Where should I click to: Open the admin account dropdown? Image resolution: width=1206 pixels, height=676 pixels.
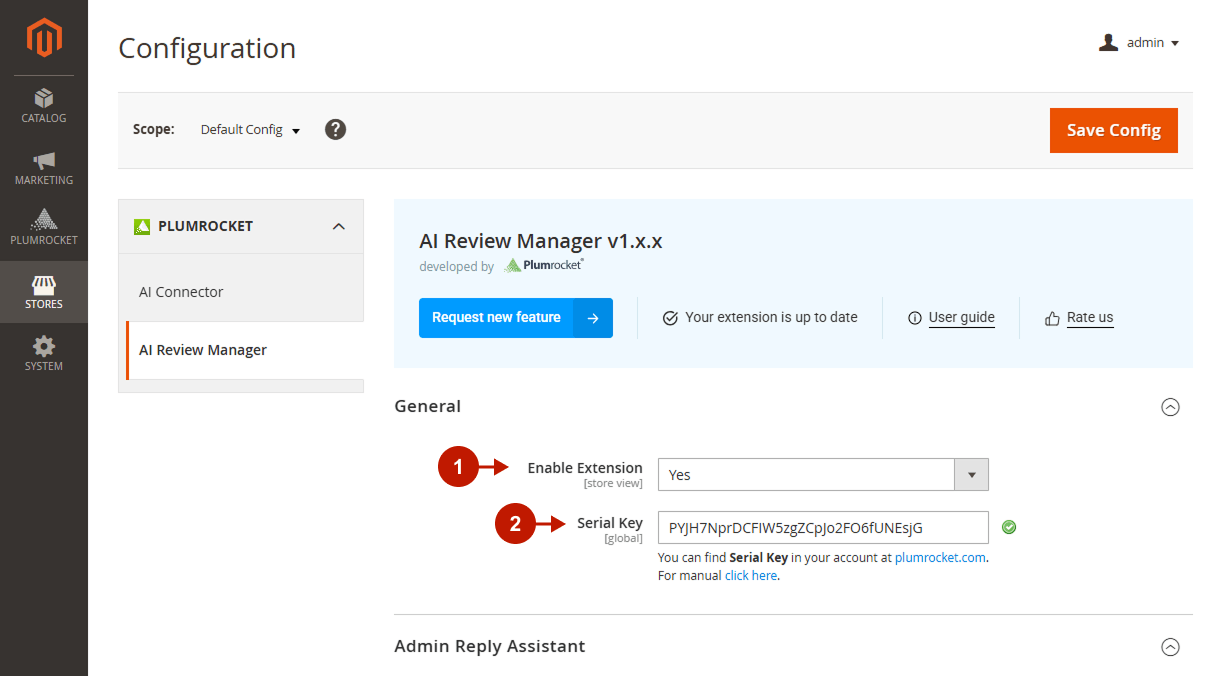(1139, 43)
